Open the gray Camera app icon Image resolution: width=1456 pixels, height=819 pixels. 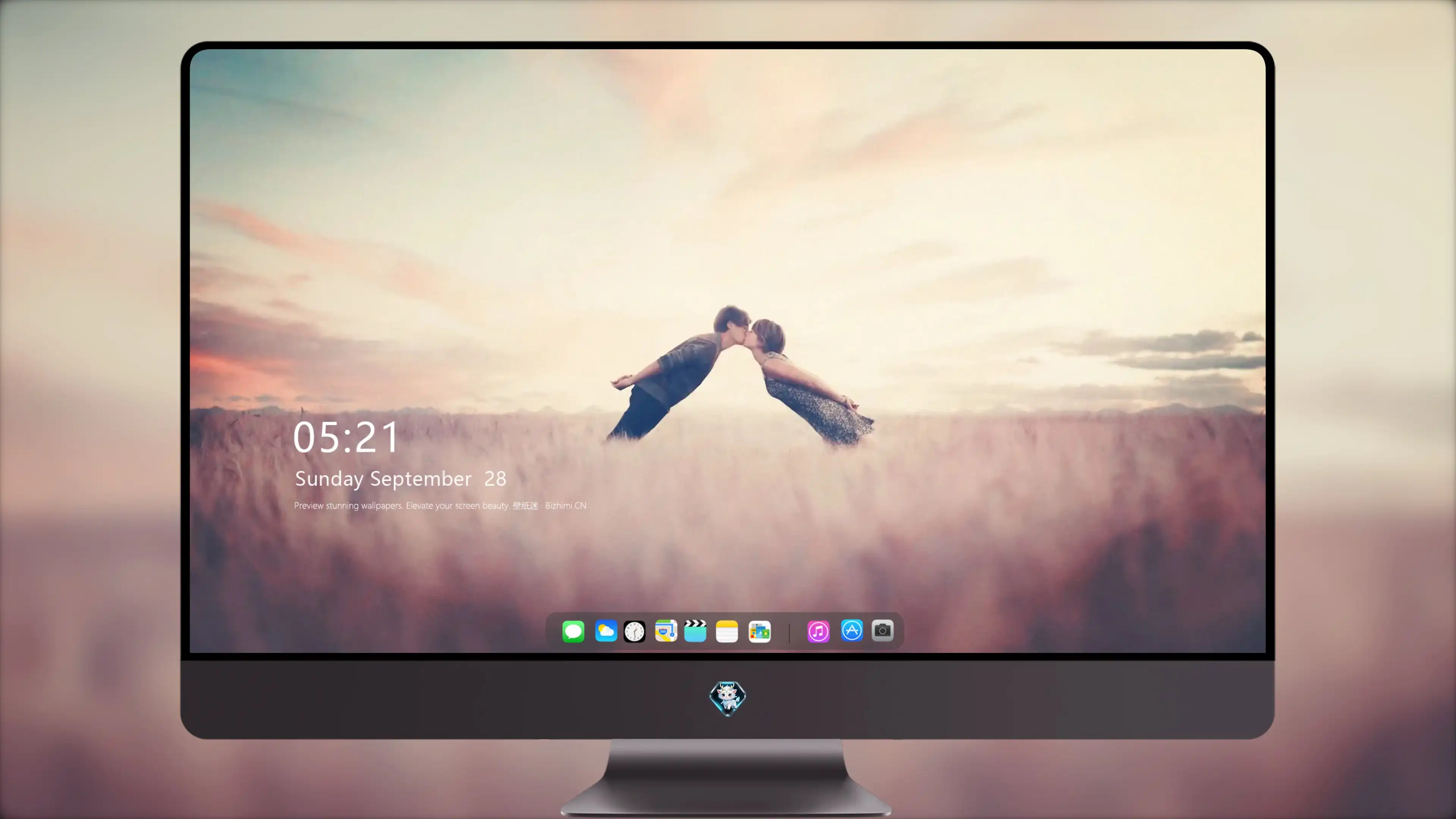coord(882,631)
